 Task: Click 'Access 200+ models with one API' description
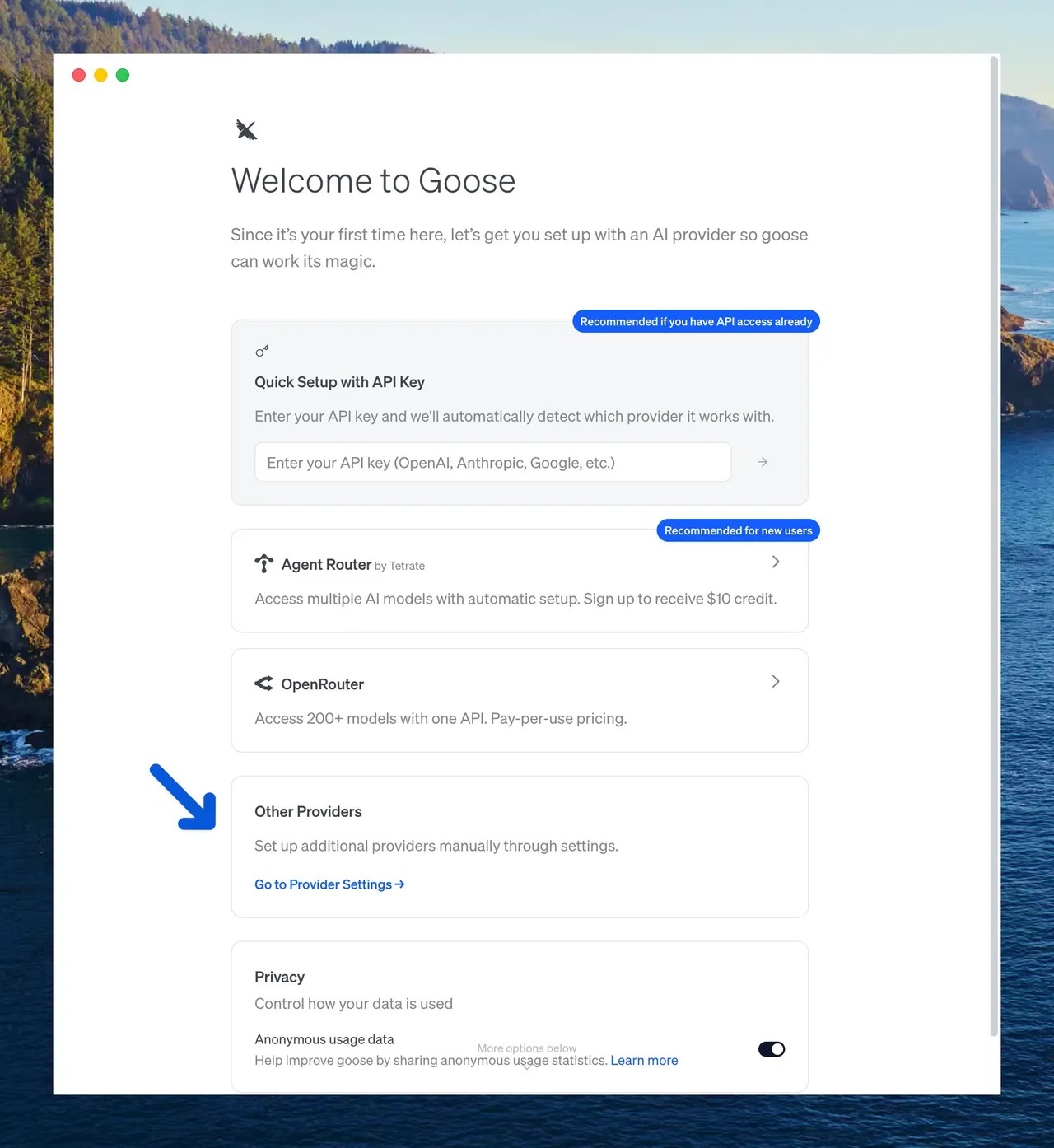441,718
